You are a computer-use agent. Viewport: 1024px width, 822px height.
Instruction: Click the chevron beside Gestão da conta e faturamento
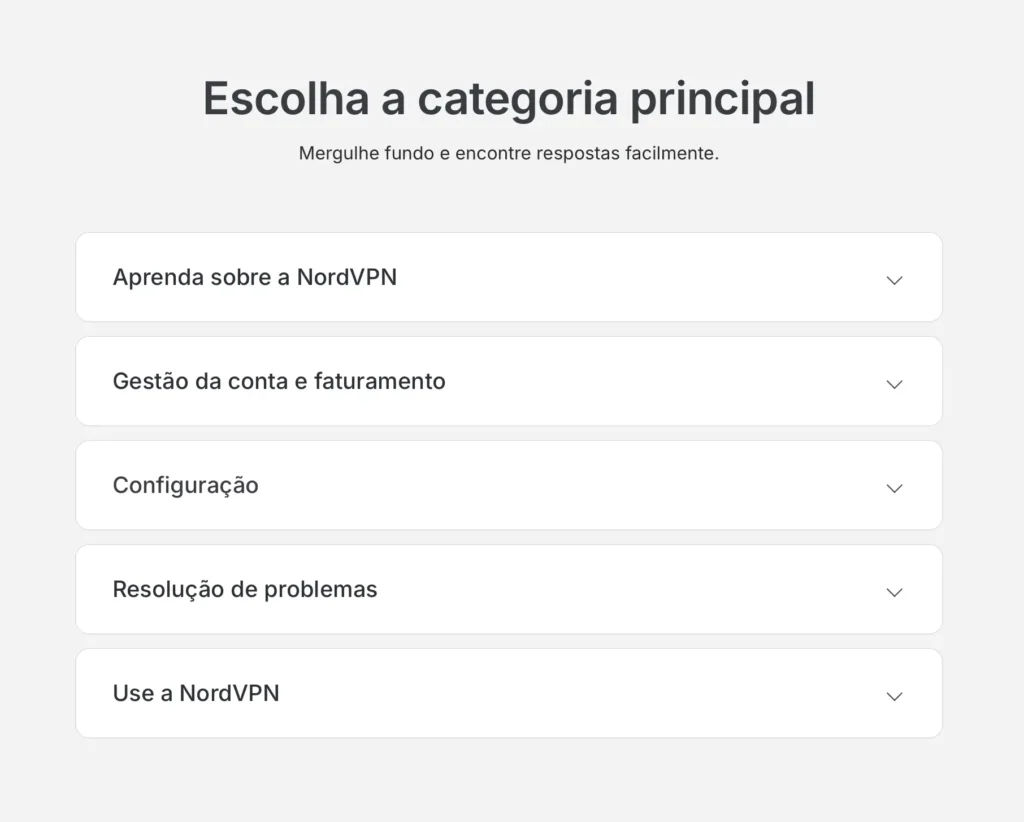click(x=894, y=384)
